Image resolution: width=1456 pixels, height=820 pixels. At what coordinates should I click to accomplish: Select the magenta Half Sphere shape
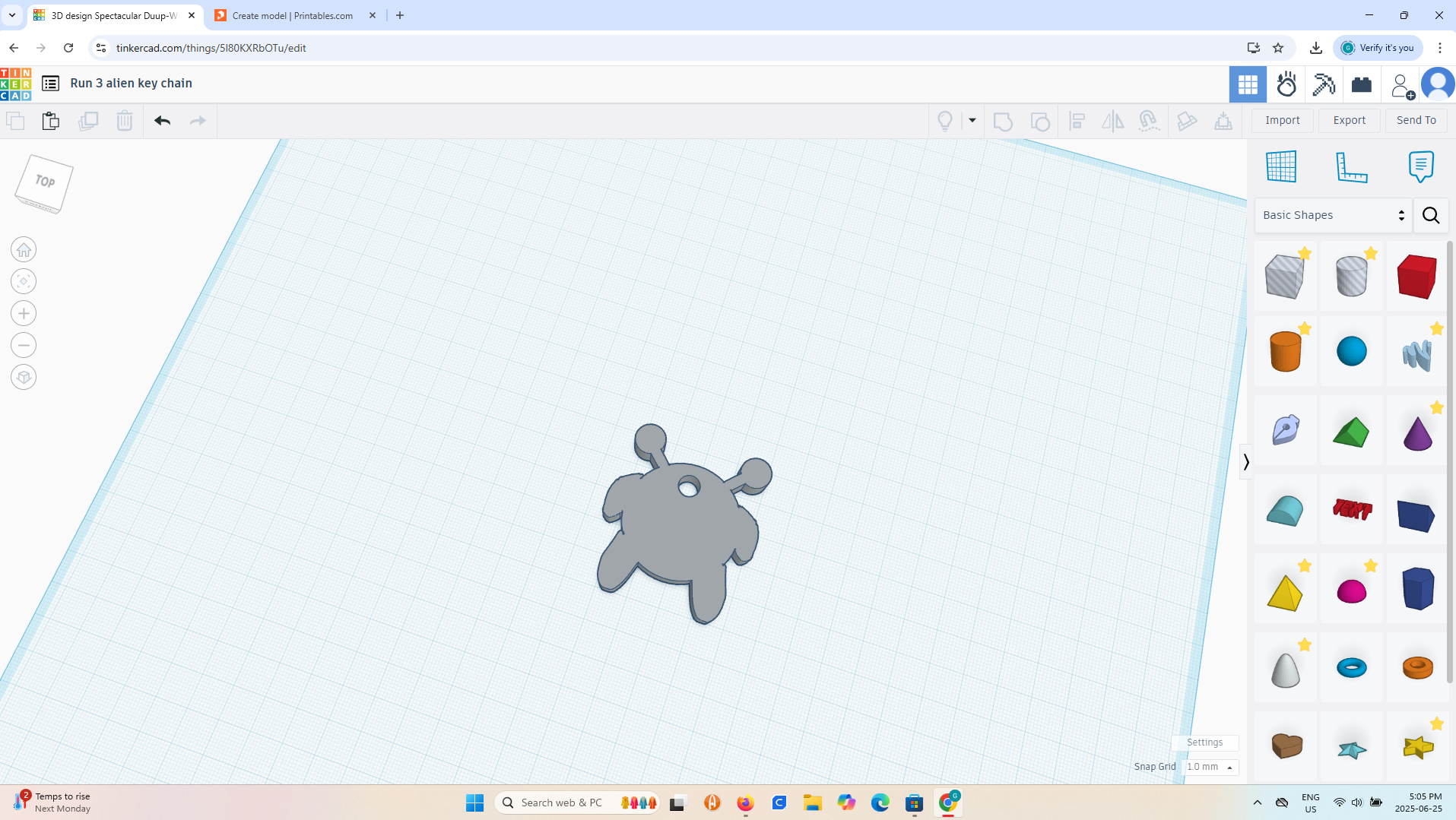click(1351, 590)
